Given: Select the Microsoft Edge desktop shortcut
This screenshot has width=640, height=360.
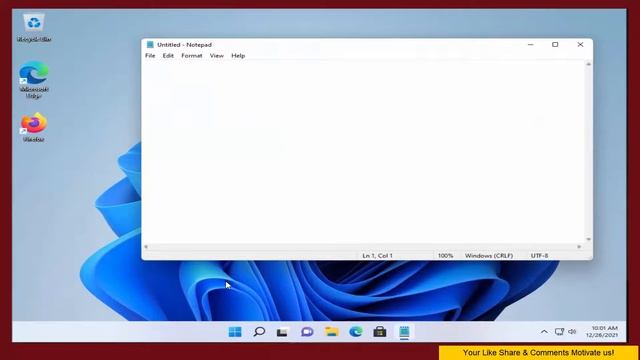Looking at the screenshot, I should coord(34,80).
